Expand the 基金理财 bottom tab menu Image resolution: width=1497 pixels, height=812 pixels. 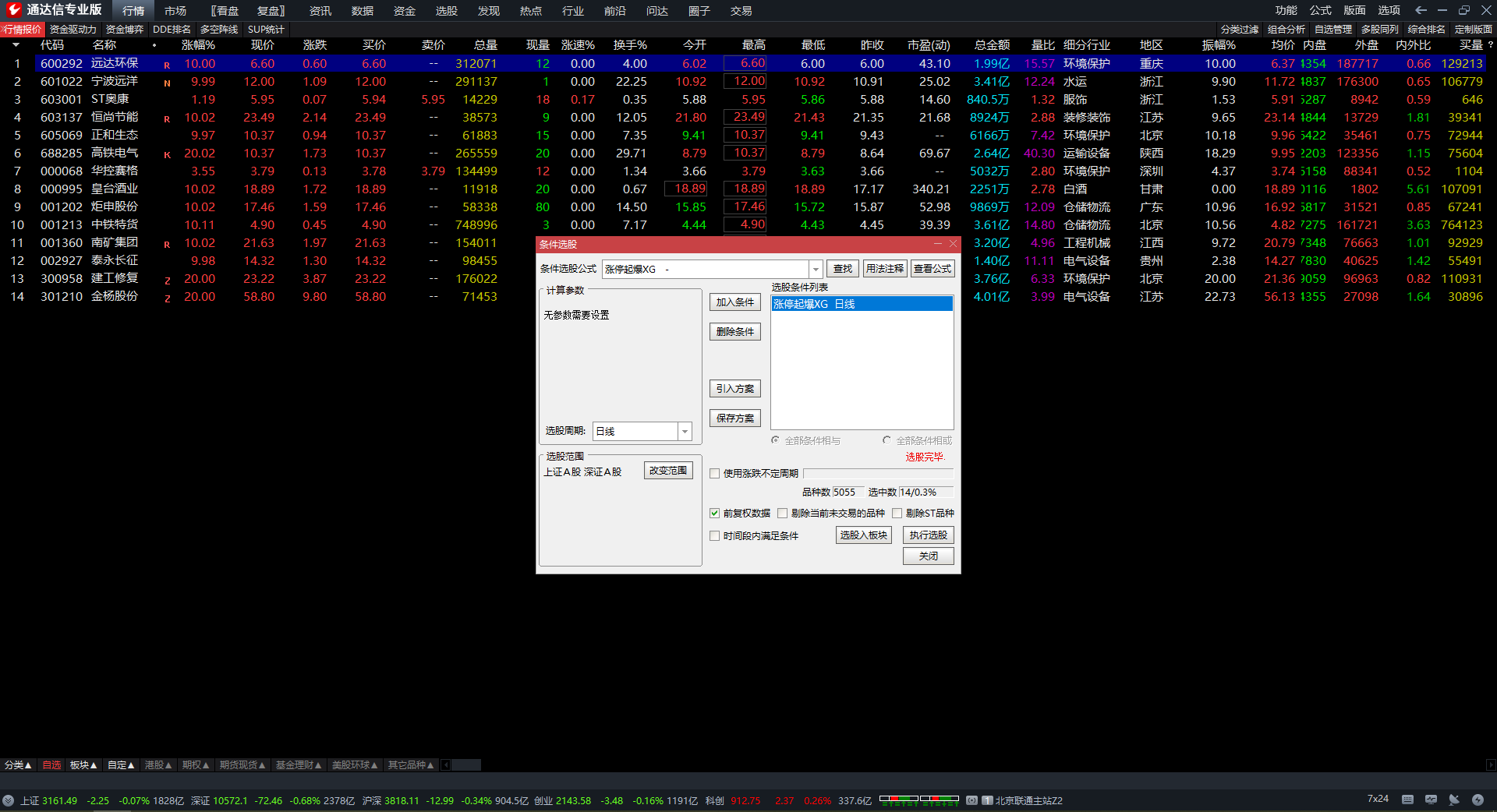299,765
